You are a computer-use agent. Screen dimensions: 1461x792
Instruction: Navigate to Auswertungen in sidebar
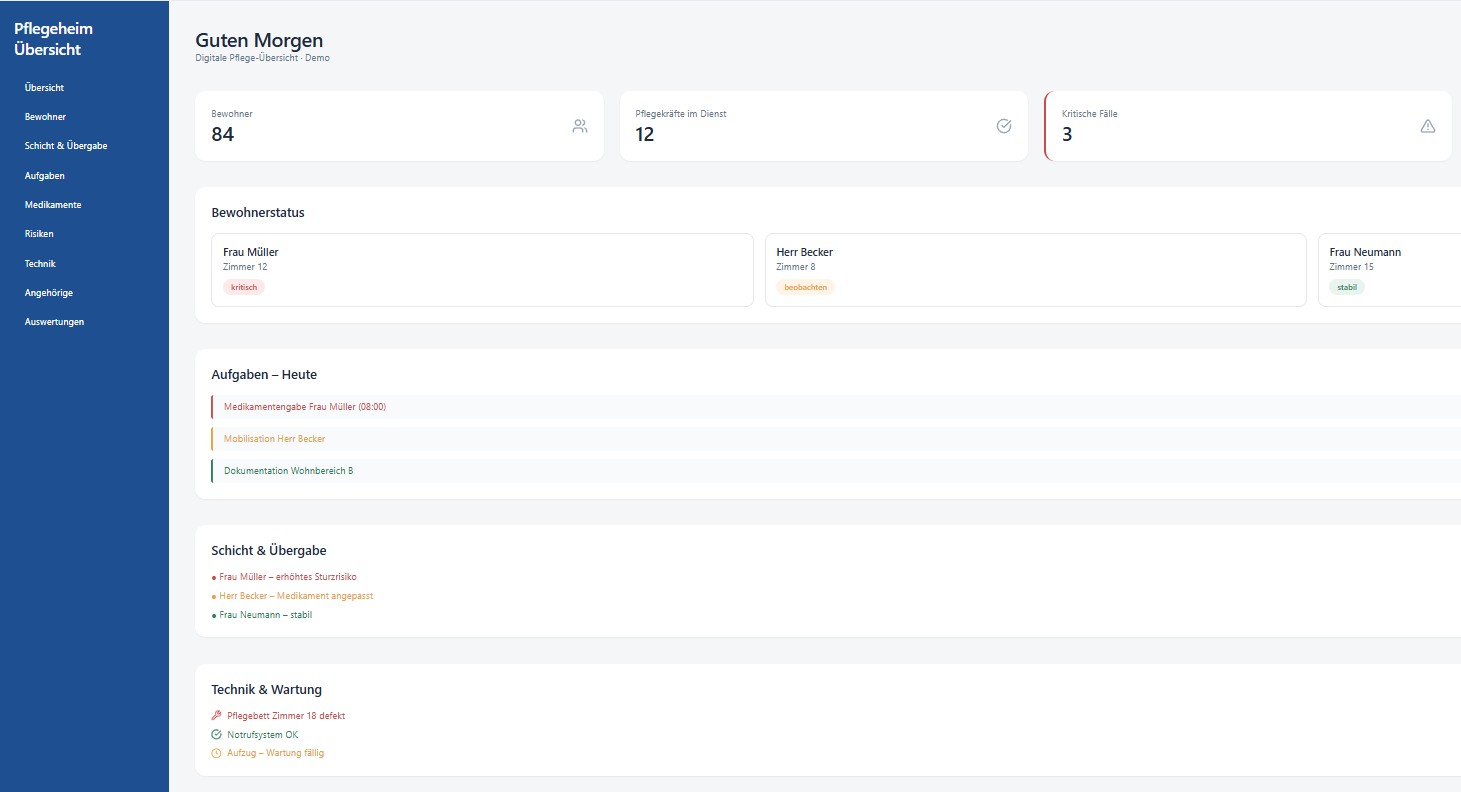point(54,322)
